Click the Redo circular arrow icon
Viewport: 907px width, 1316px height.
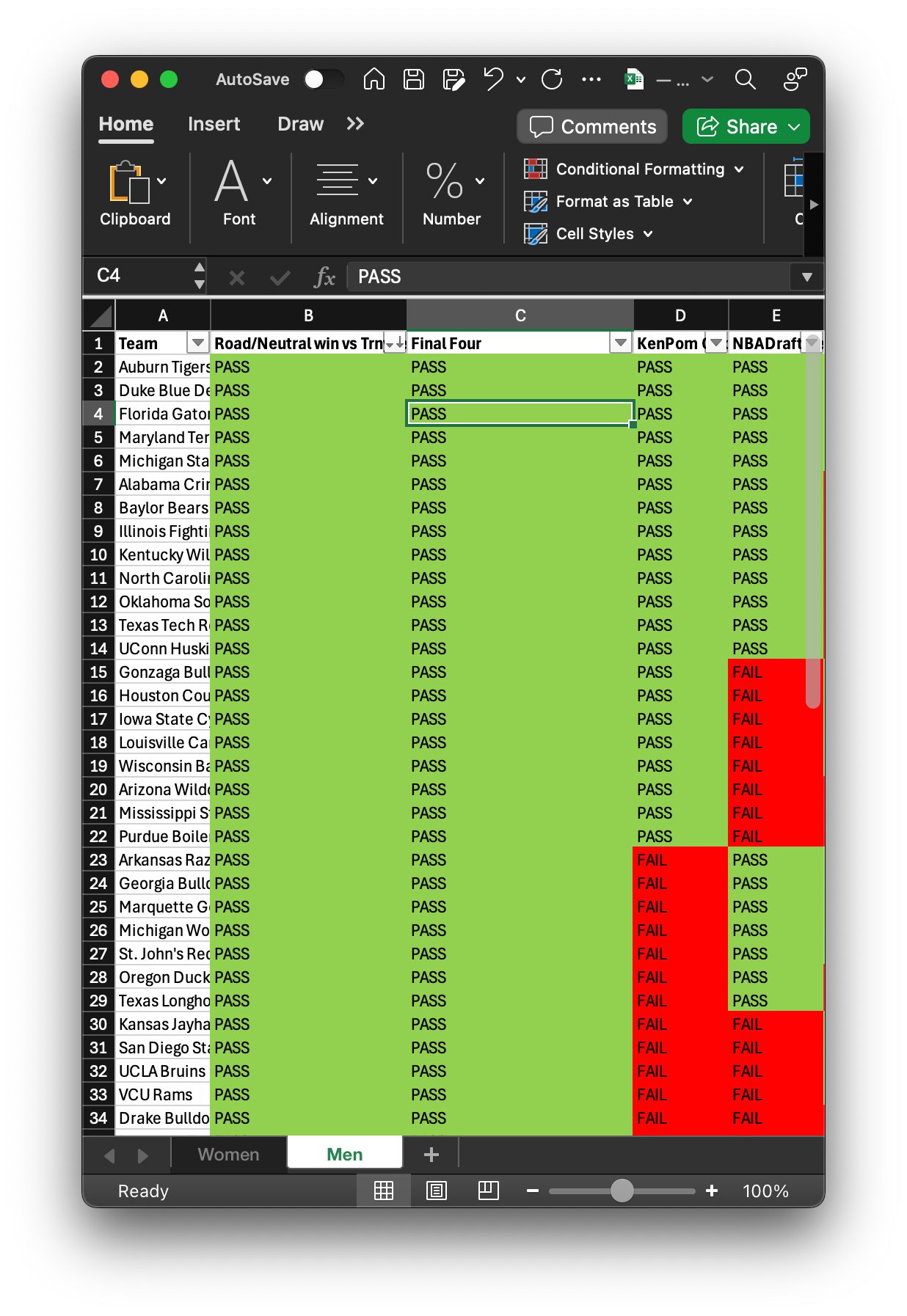click(552, 79)
